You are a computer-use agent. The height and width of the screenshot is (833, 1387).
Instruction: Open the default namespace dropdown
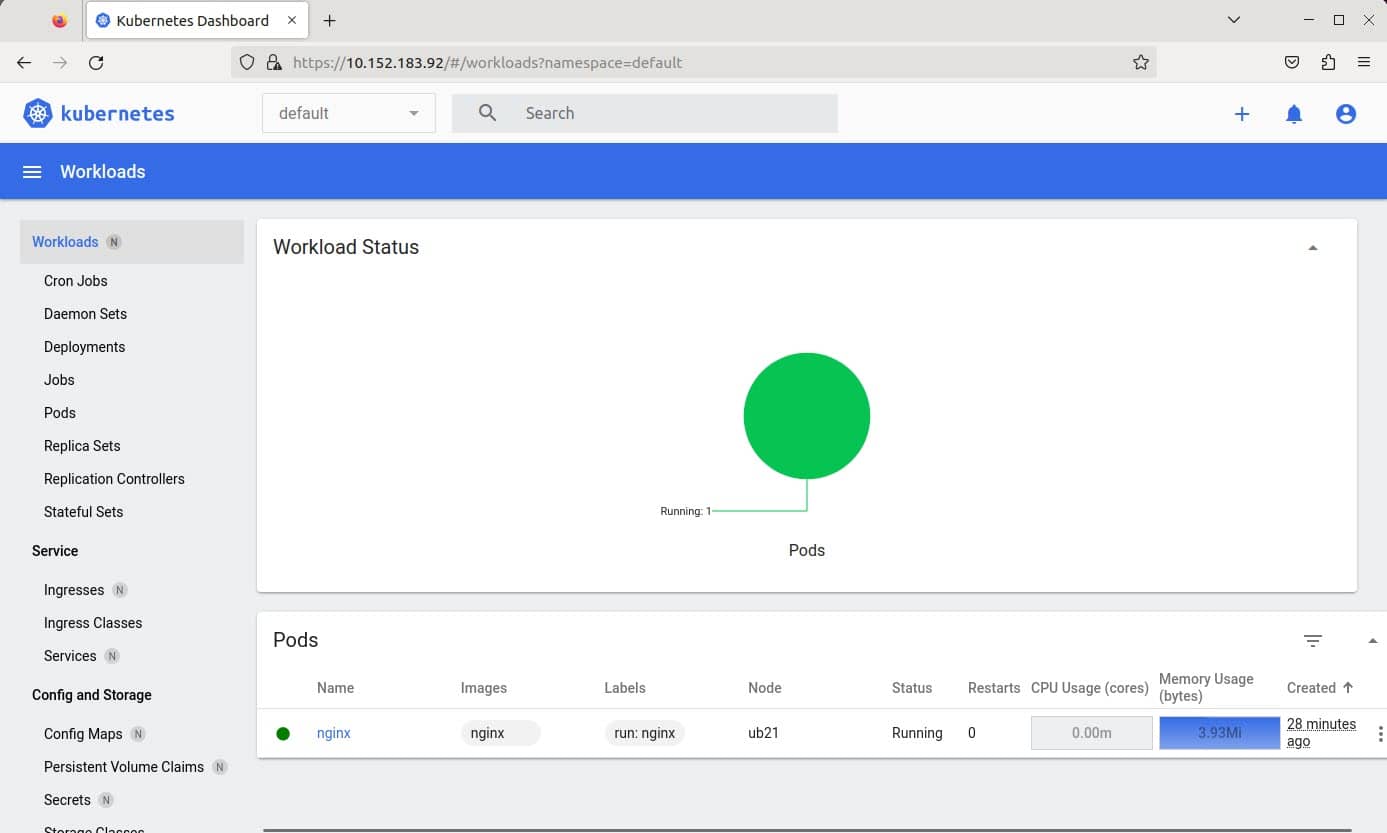coord(349,113)
